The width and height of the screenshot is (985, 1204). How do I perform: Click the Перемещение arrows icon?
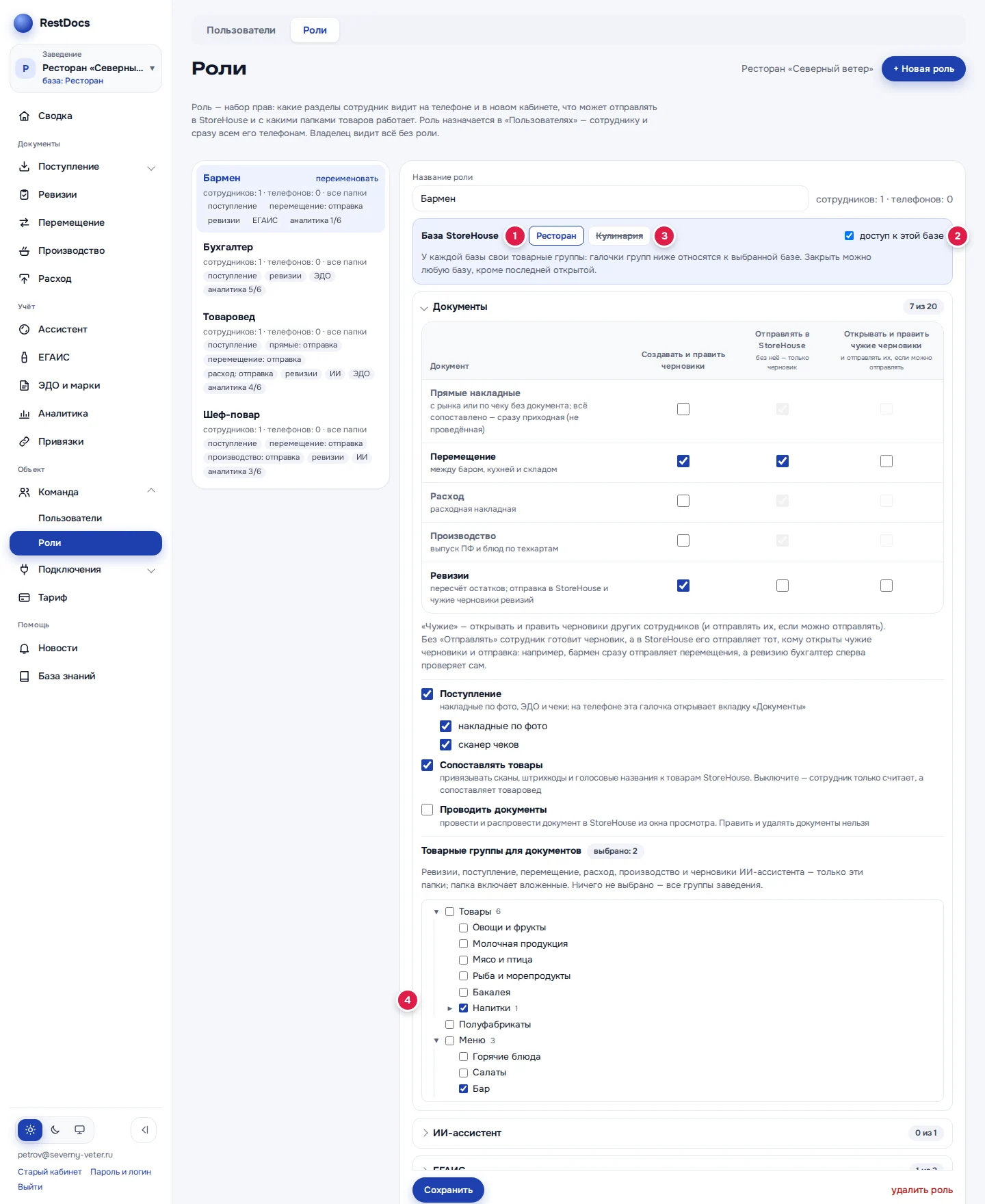click(25, 223)
